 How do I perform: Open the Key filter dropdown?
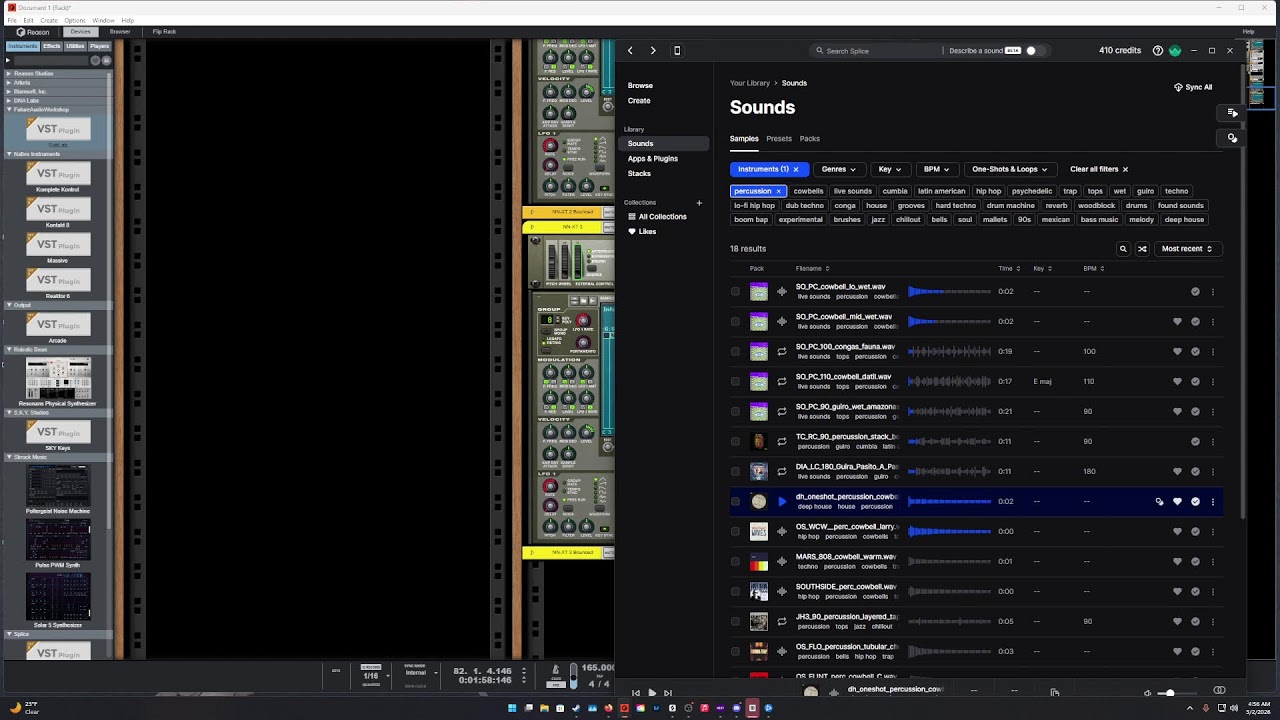click(x=889, y=169)
